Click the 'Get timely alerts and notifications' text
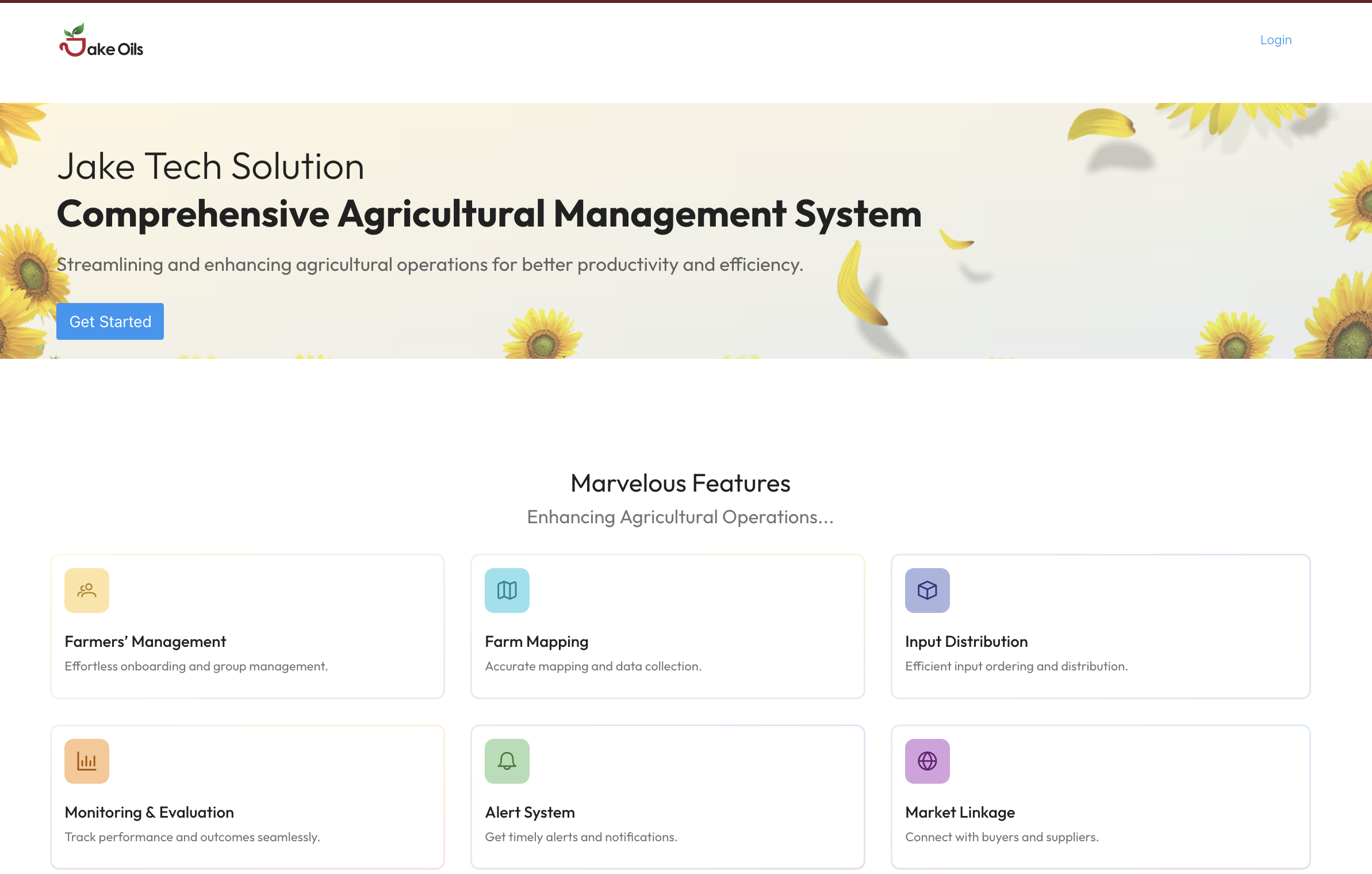Image resolution: width=1372 pixels, height=874 pixels. coord(581,837)
